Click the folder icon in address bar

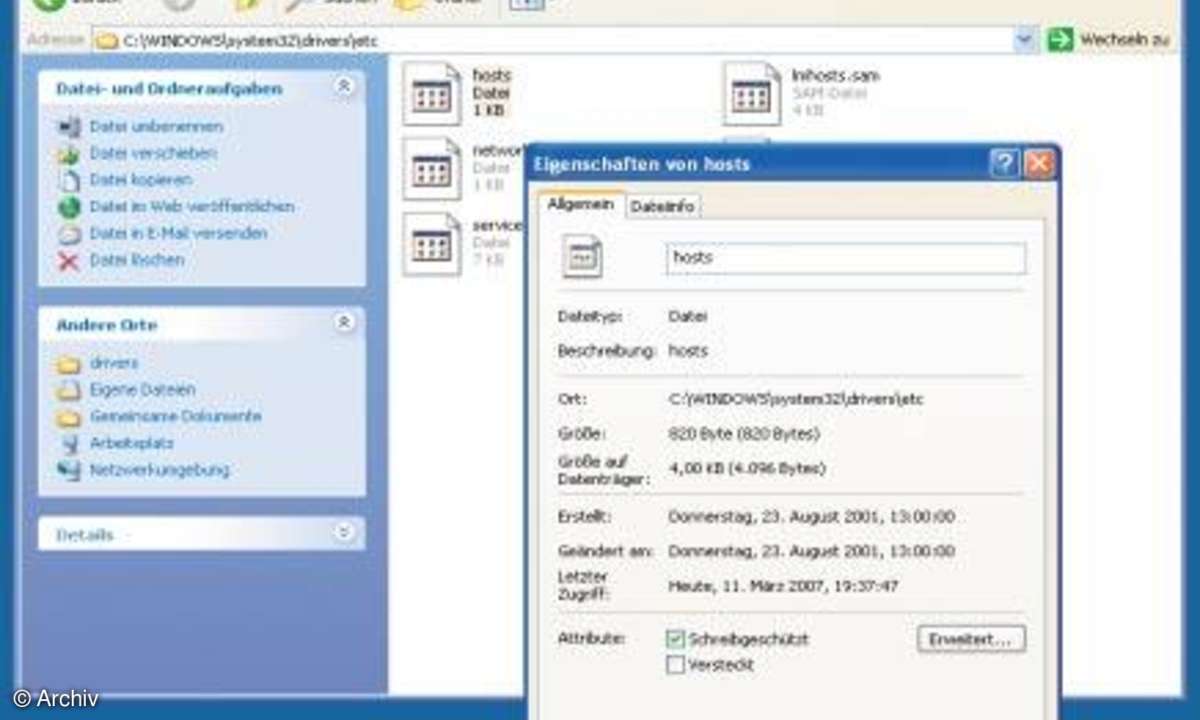tap(106, 41)
